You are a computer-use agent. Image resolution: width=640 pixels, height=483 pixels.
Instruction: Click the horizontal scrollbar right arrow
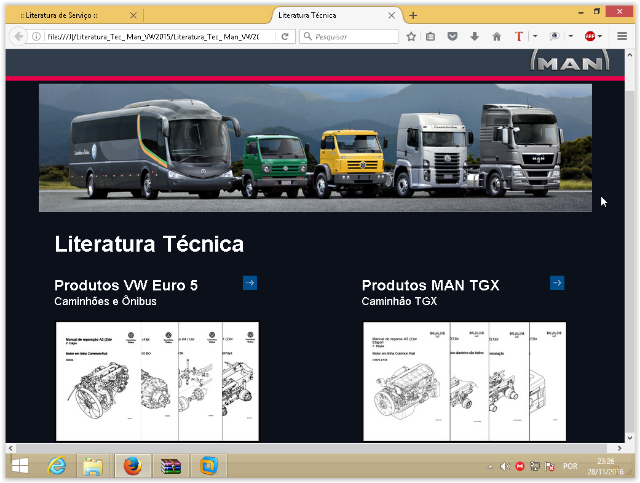click(x=620, y=448)
